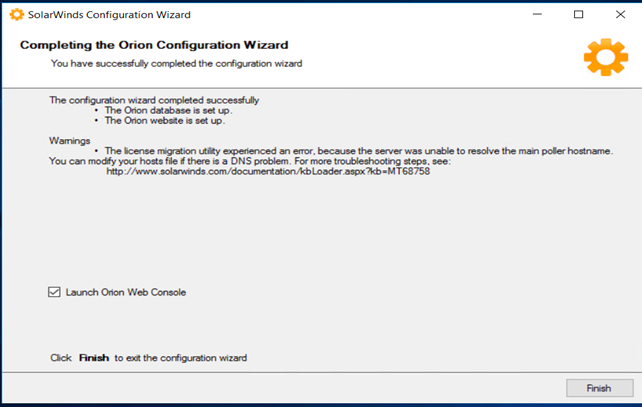Click the configuration wizard completed successfully line

click(154, 100)
